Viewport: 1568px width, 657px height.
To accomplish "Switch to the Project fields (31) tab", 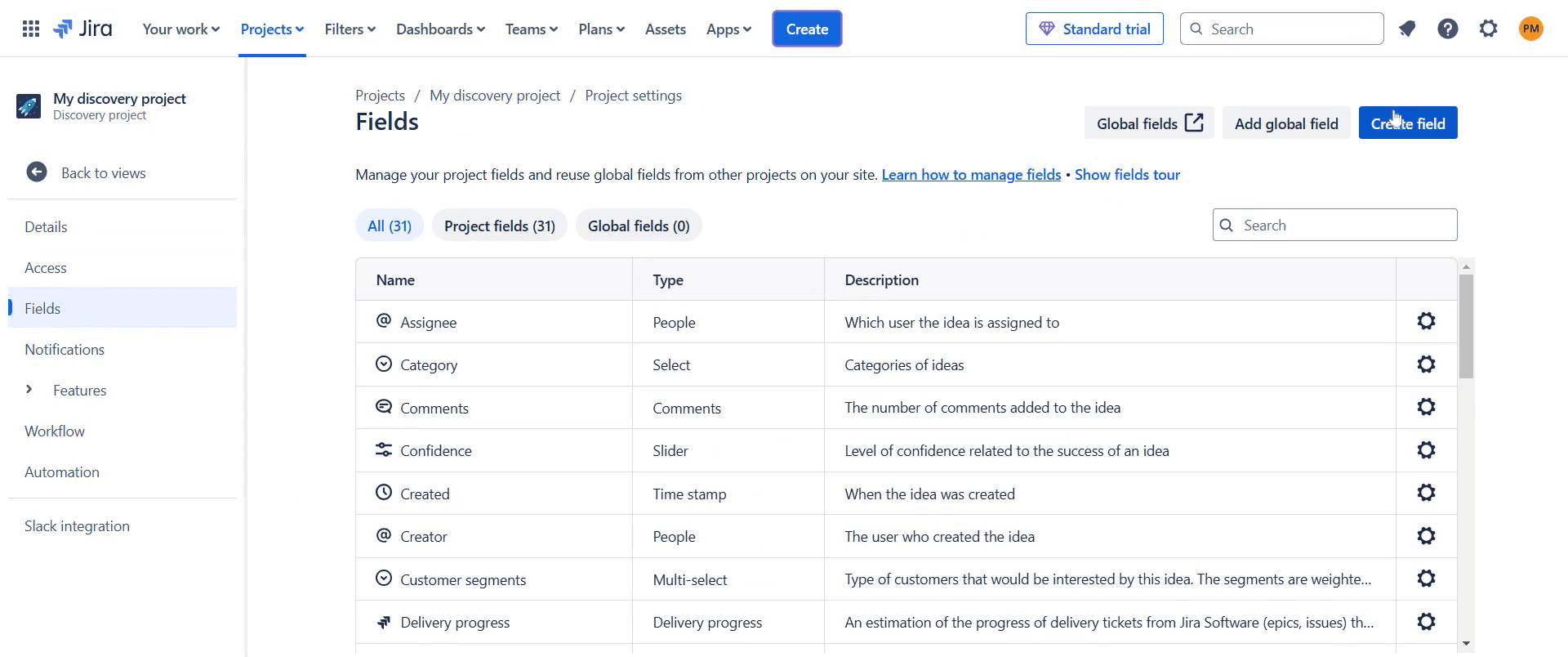I will click(500, 226).
